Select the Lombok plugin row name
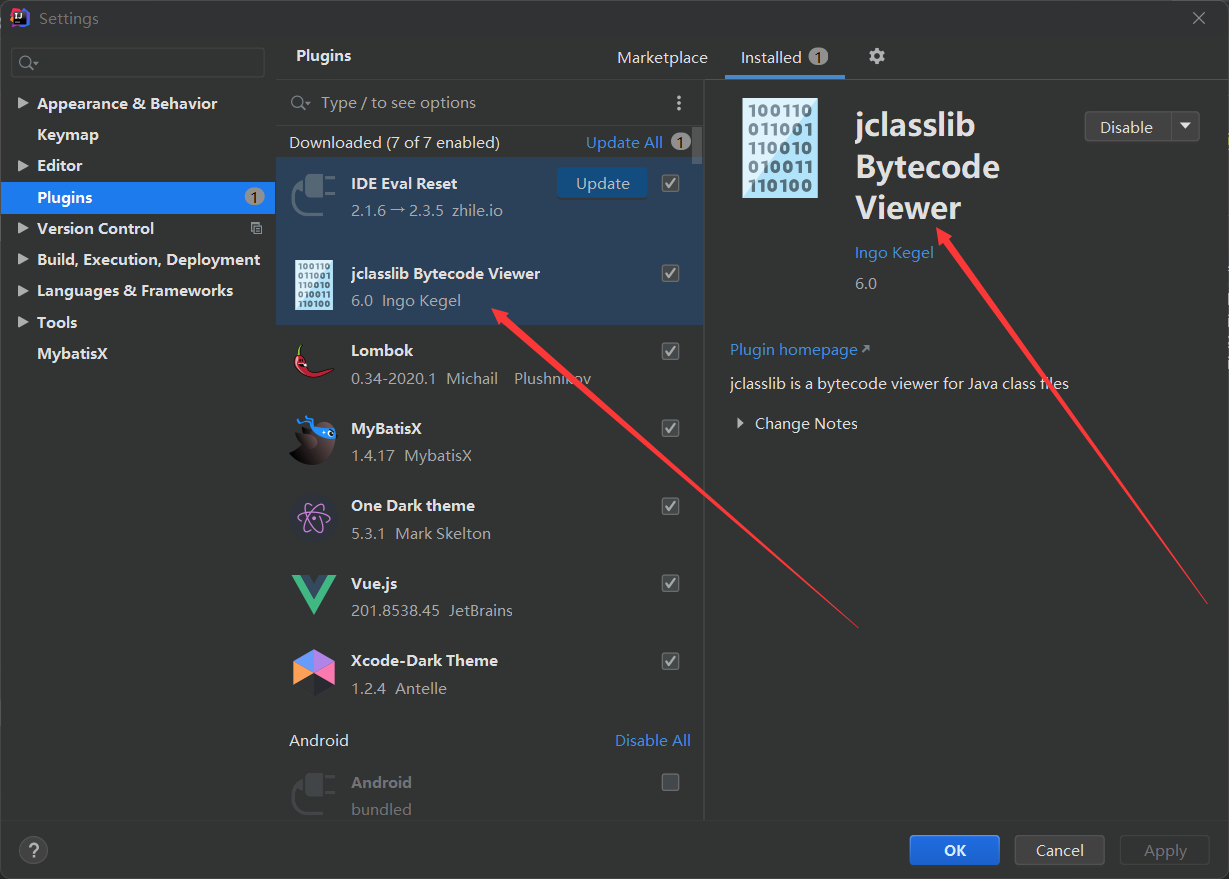The height and width of the screenshot is (879, 1229). (x=382, y=350)
